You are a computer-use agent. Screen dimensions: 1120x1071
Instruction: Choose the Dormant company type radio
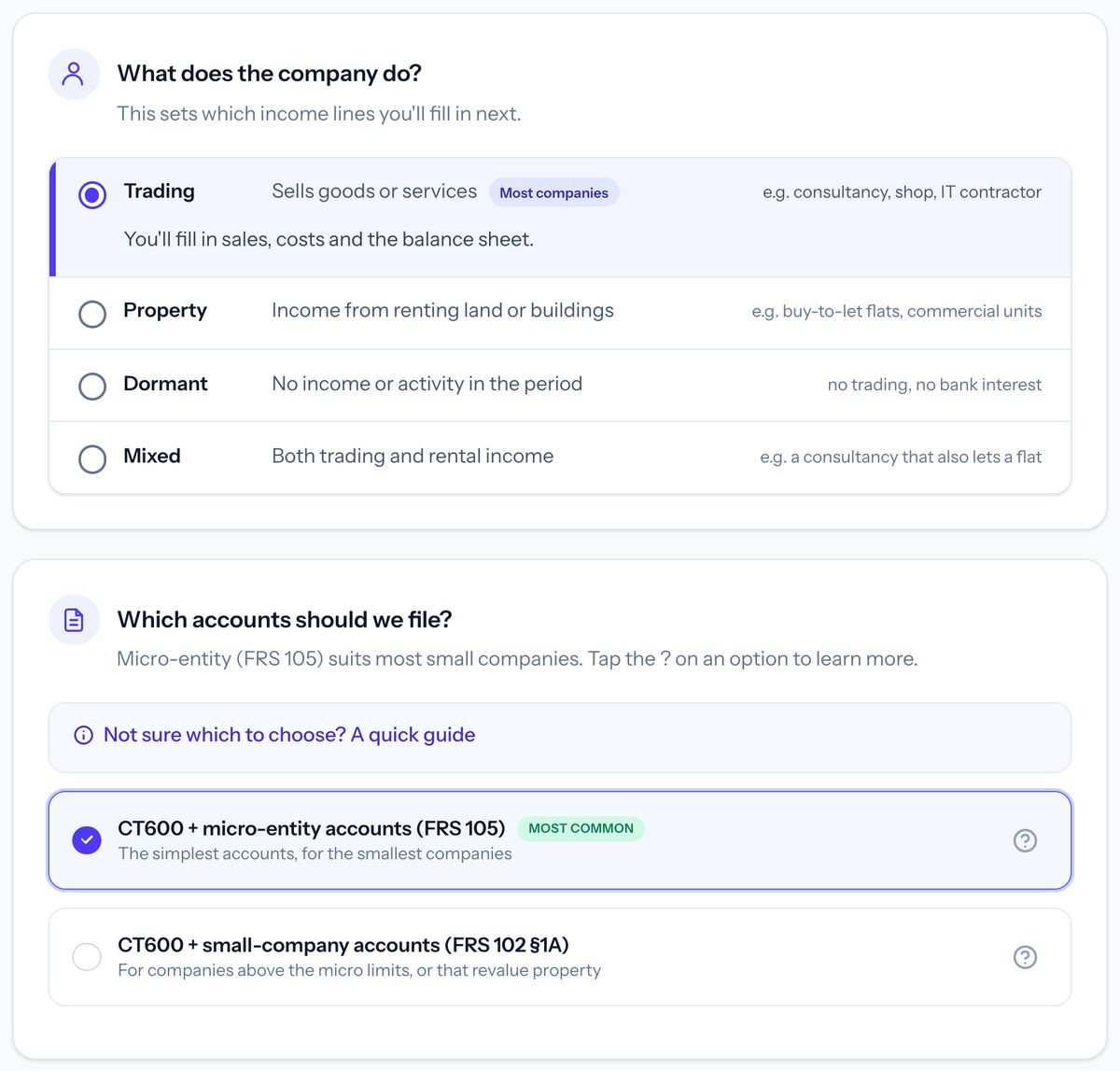point(92,386)
